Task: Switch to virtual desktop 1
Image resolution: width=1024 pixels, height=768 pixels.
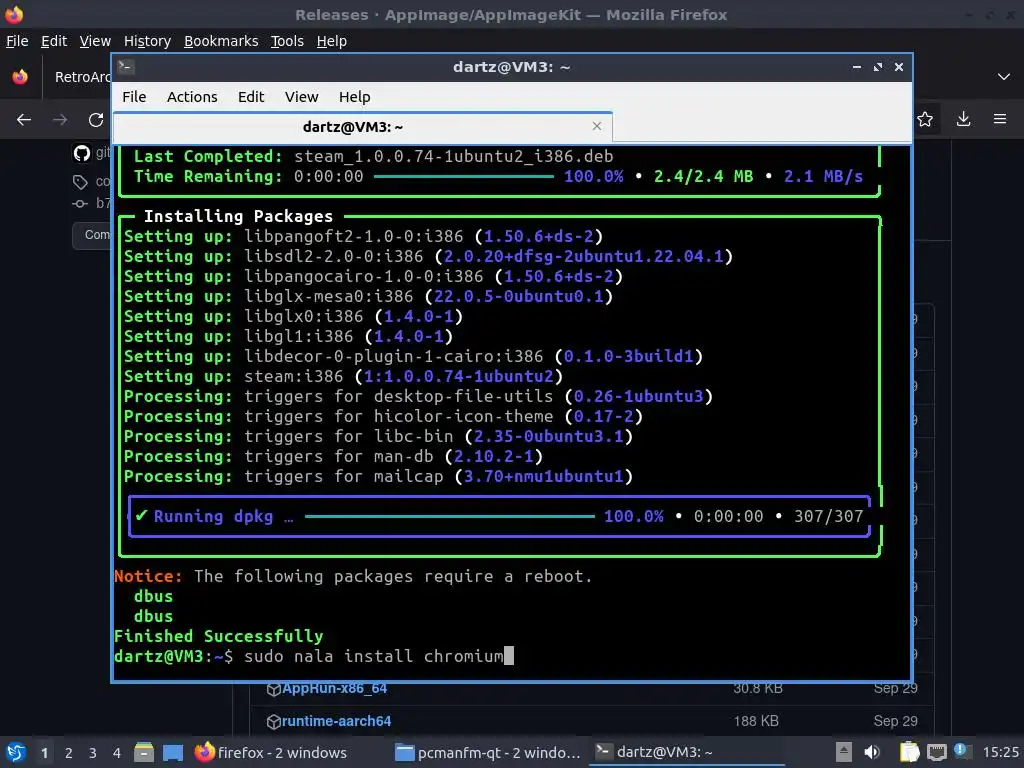Action: tap(44, 753)
